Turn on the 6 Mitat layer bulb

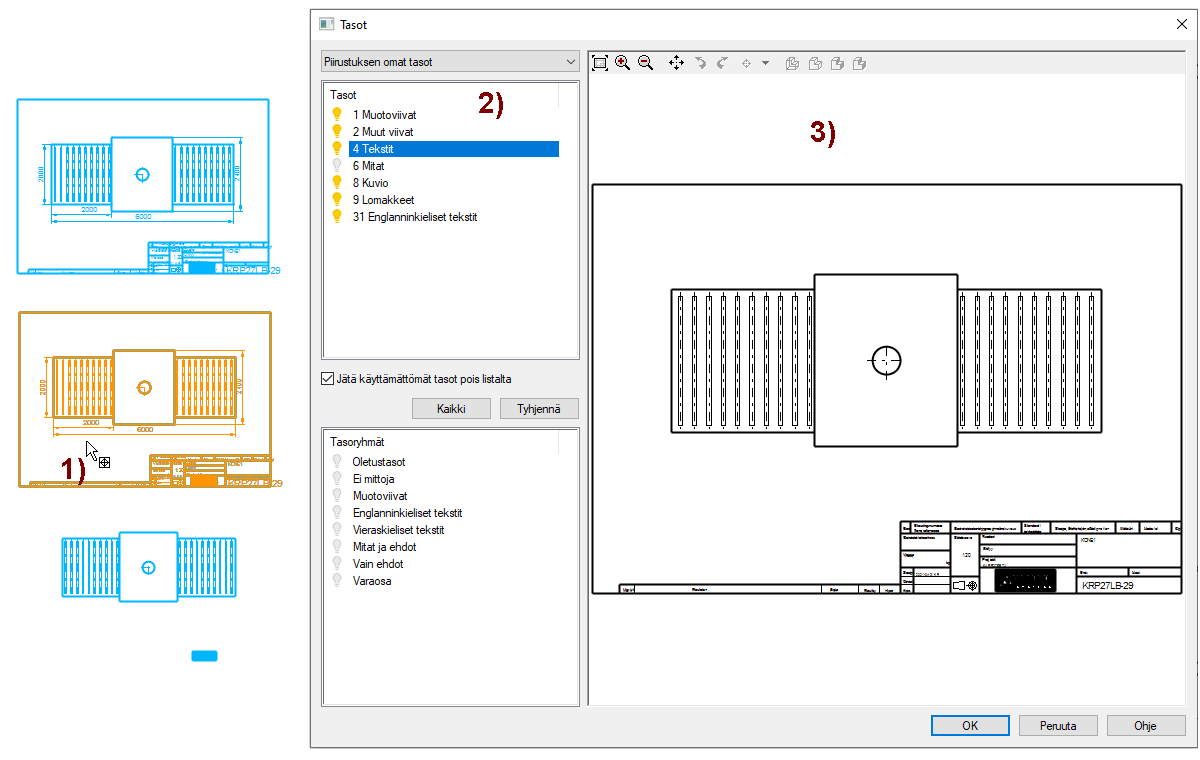pyautogui.click(x=337, y=166)
